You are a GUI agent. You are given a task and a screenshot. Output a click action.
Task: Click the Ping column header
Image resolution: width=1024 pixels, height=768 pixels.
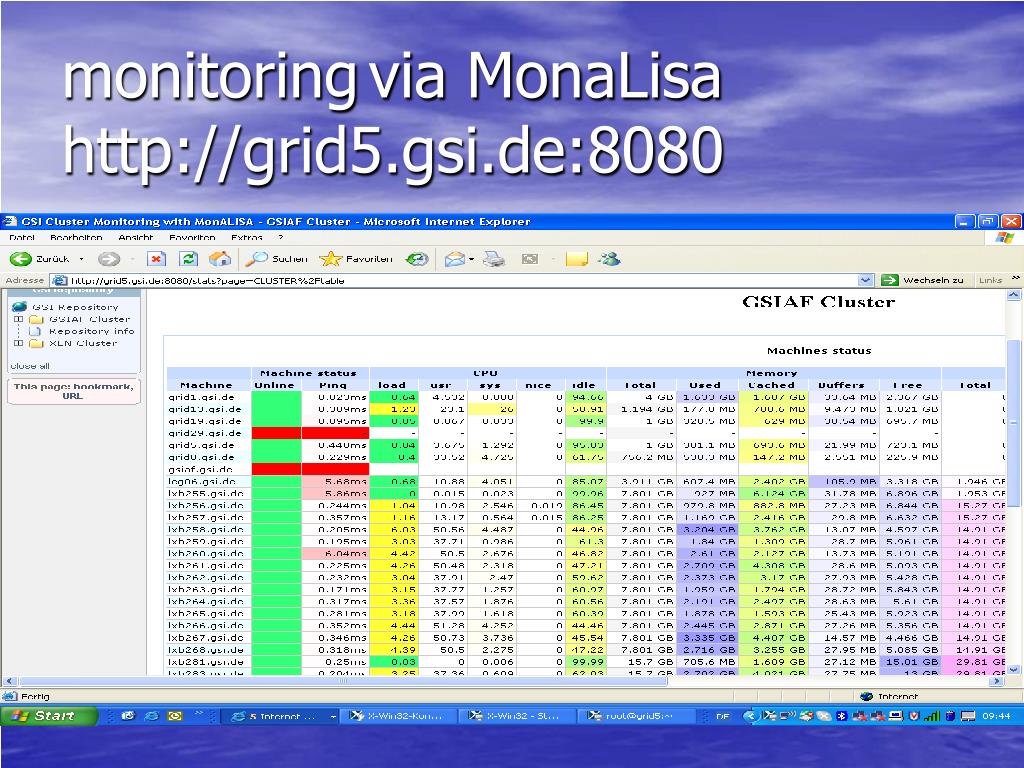[332, 385]
